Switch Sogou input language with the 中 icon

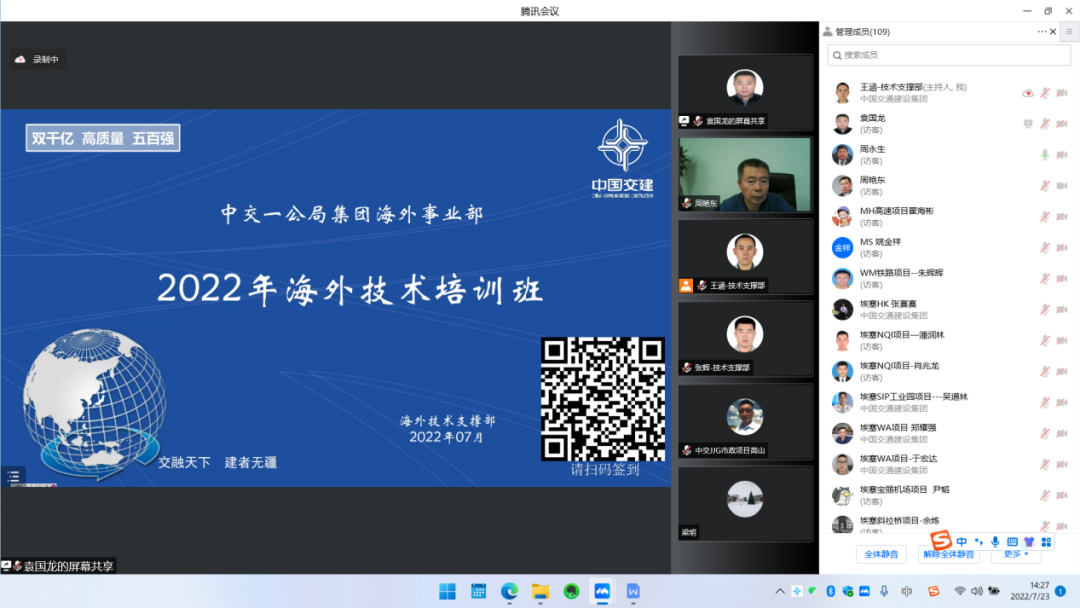click(962, 542)
